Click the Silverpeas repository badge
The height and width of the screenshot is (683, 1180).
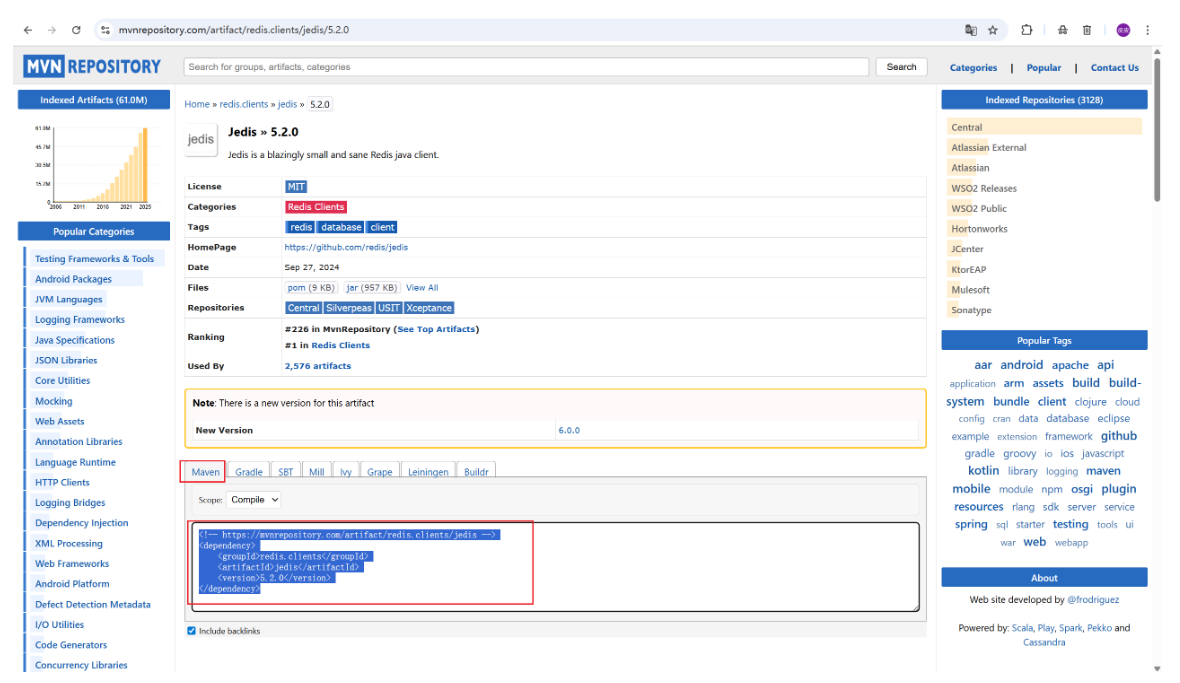[348, 308]
